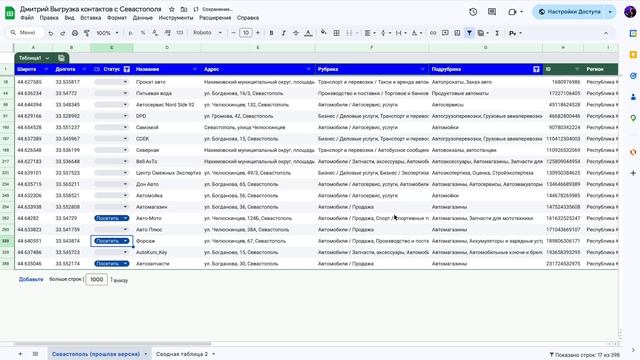Open the comments history icon
The height and width of the screenshot is (360, 640).
pyautogui.click(x=492, y=12)
